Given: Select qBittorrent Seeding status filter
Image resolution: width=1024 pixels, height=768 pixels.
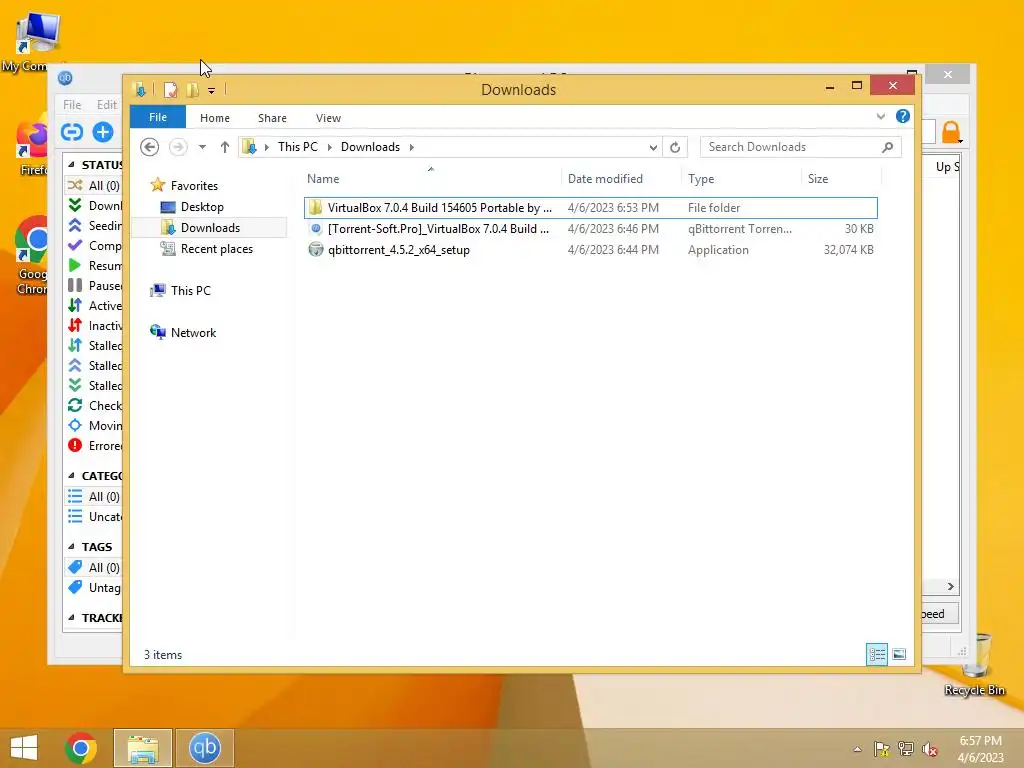Looking at the screenshot, I should 94,225.
